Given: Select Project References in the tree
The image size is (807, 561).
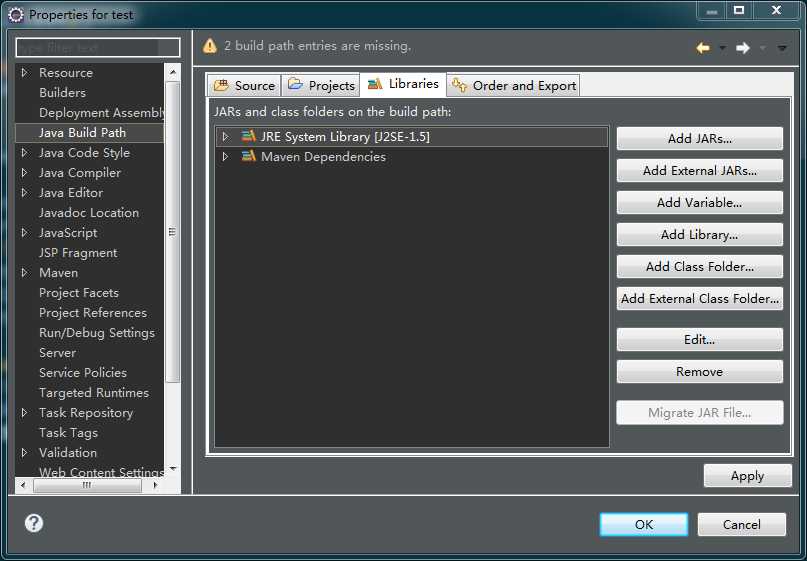Looking at the screenshot, I should [93, 312].
